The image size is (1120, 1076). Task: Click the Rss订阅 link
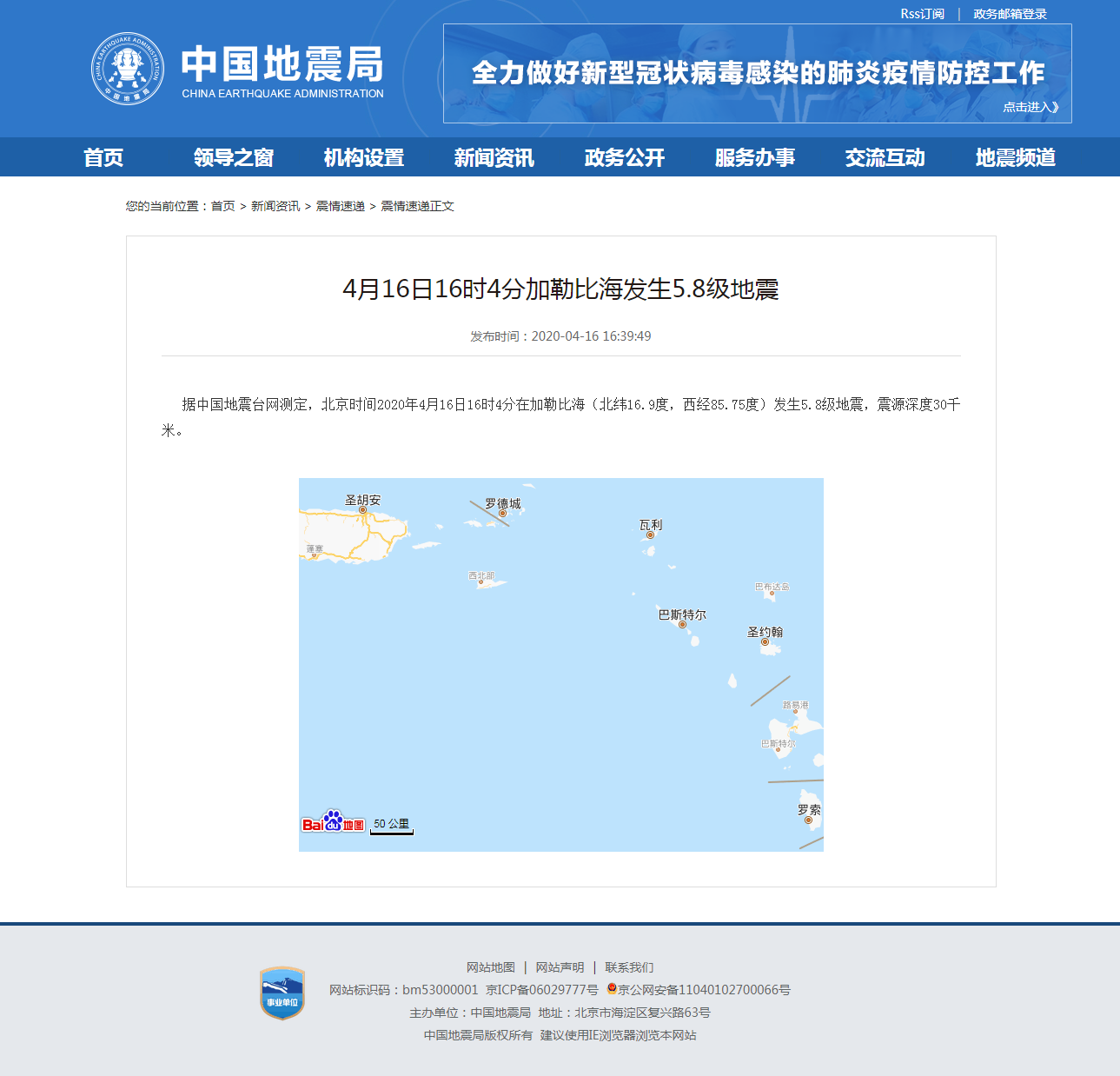point(922,14)
